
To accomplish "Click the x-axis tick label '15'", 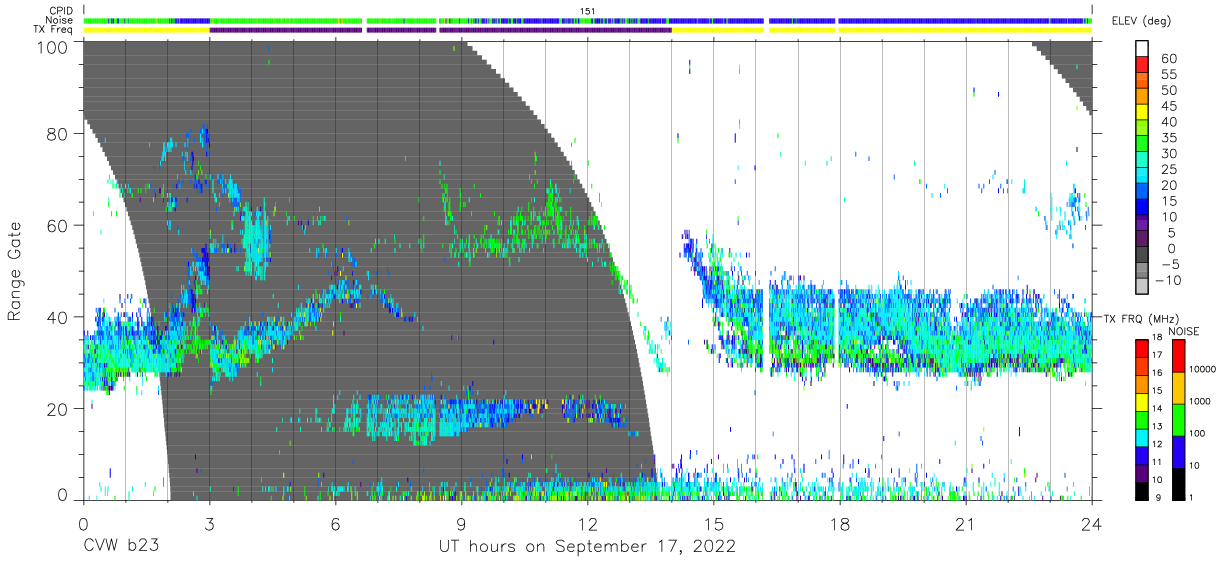I will [x=714, y=524].
